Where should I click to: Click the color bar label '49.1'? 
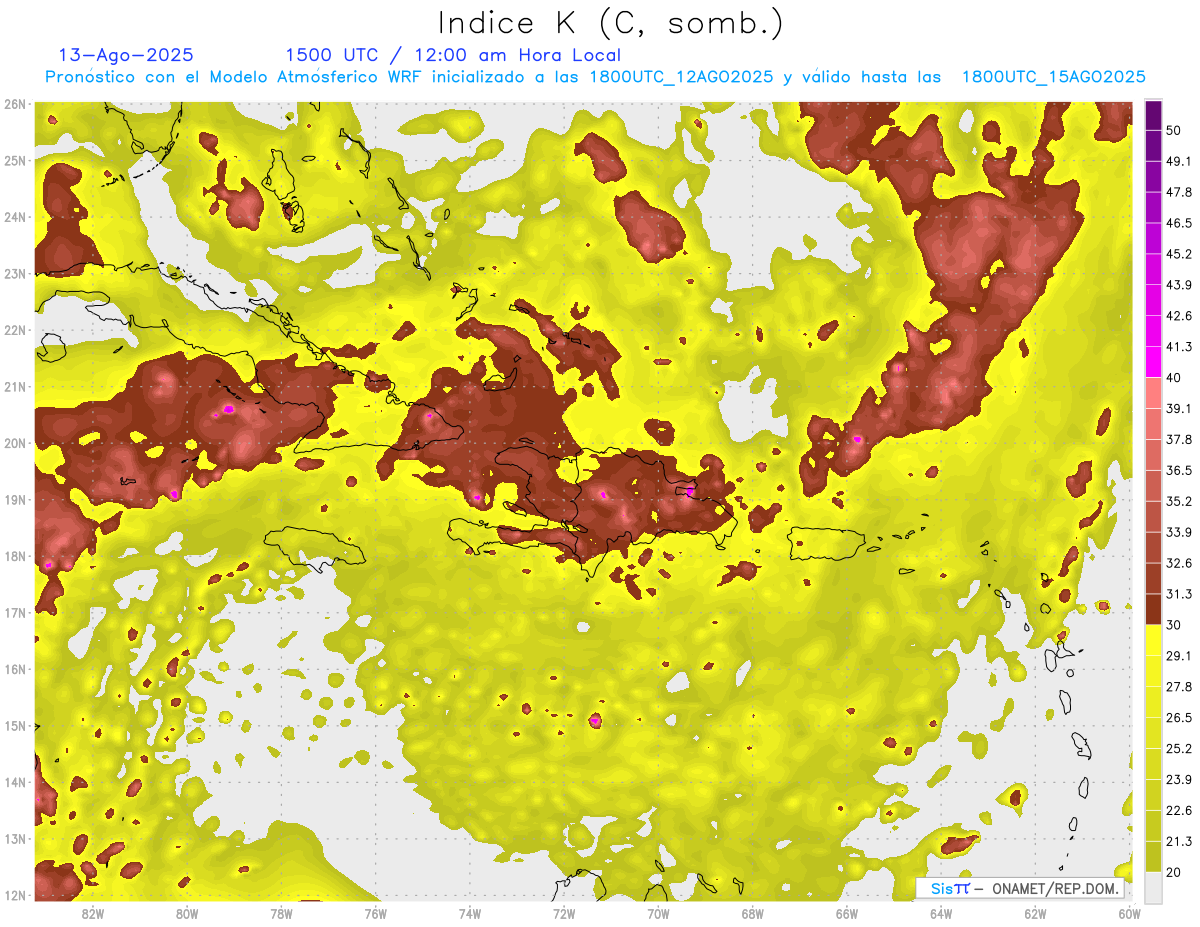click(1179, 161)
